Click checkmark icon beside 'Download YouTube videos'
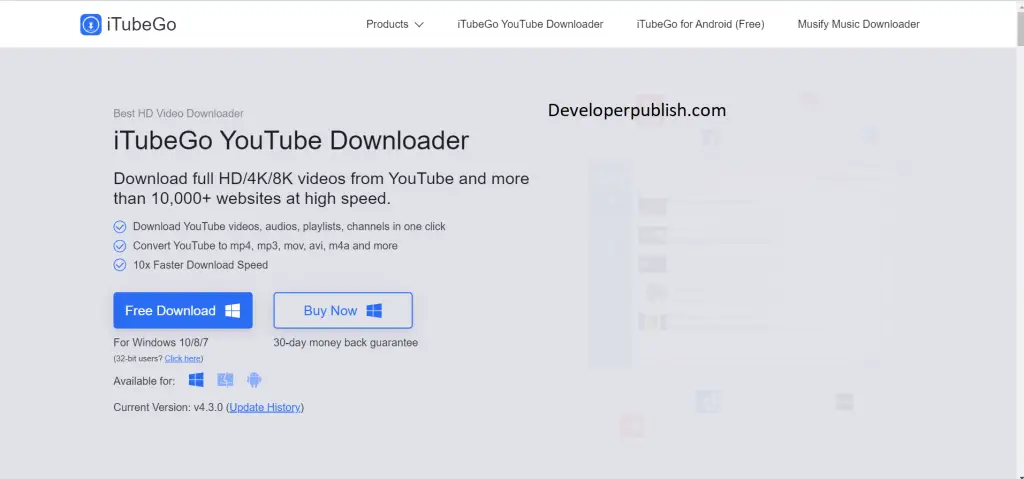Viewport: 1024px width, 479px height. click(x=120, y=227)
